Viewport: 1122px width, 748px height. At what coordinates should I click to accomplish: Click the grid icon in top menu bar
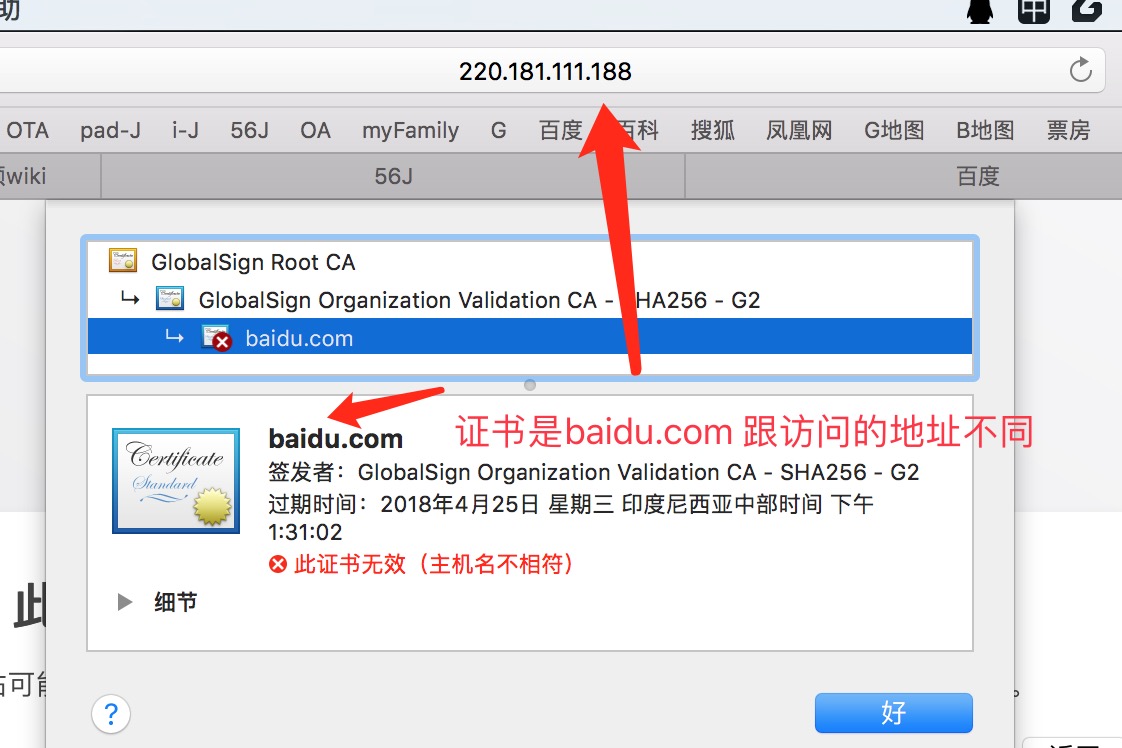point(1033,11)
